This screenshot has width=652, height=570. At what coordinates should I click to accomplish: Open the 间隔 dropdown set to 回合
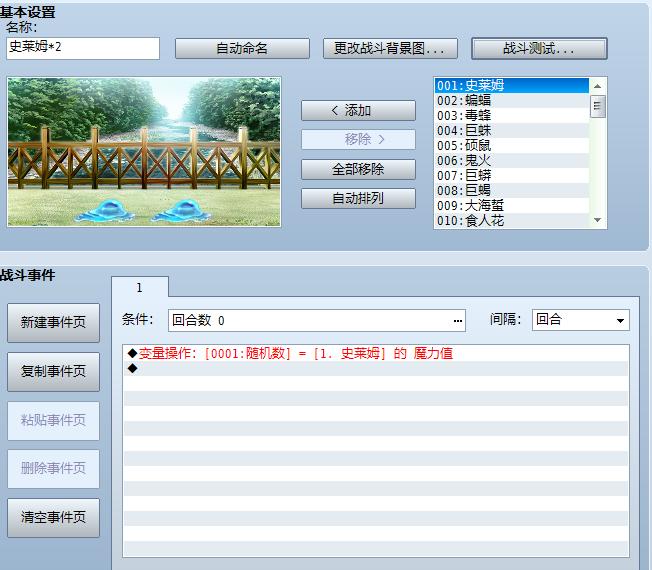581,320
